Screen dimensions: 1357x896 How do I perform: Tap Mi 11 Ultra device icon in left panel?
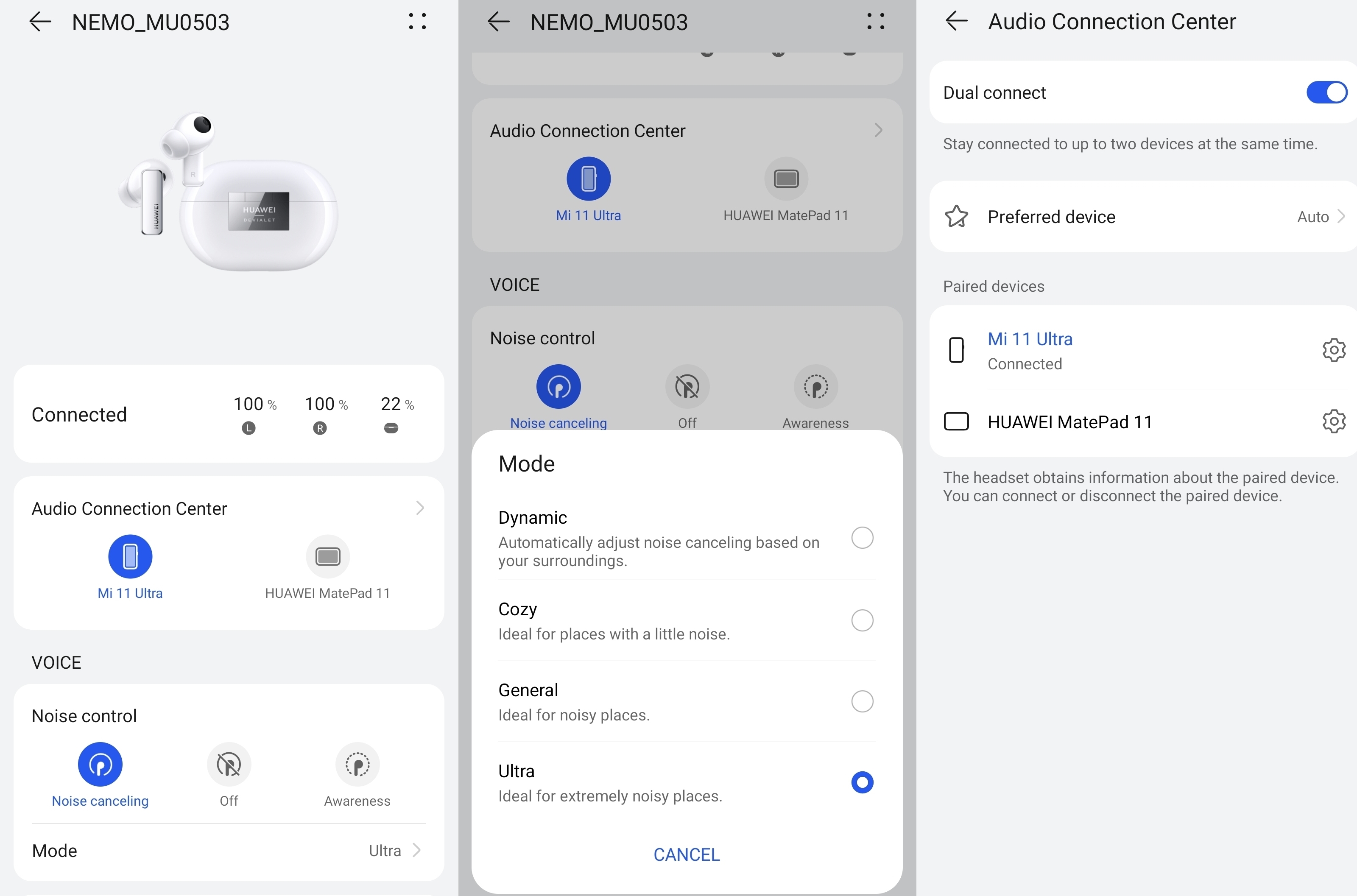[130, 556]
